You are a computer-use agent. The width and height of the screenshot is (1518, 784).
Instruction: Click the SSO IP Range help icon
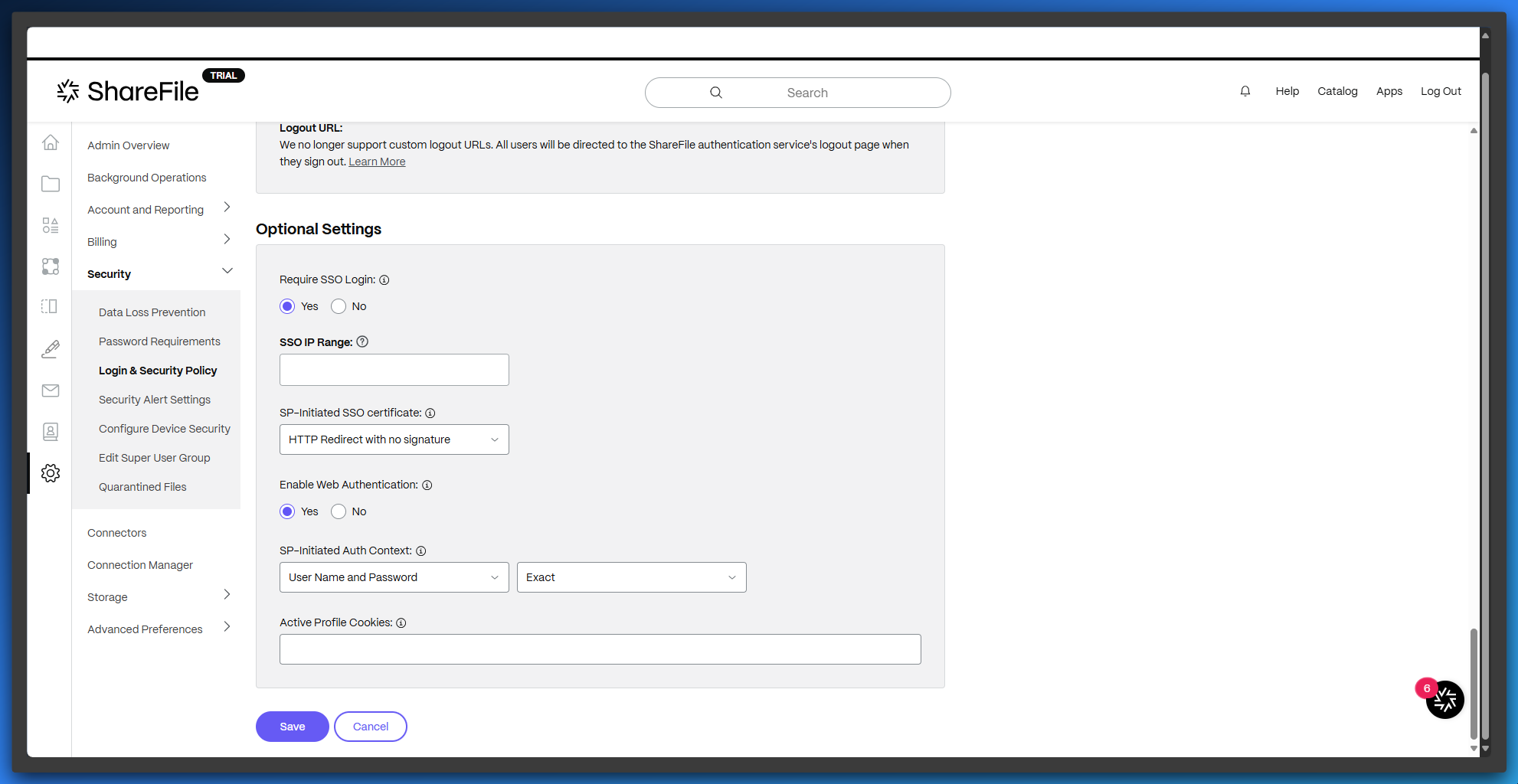pos(362,341)
